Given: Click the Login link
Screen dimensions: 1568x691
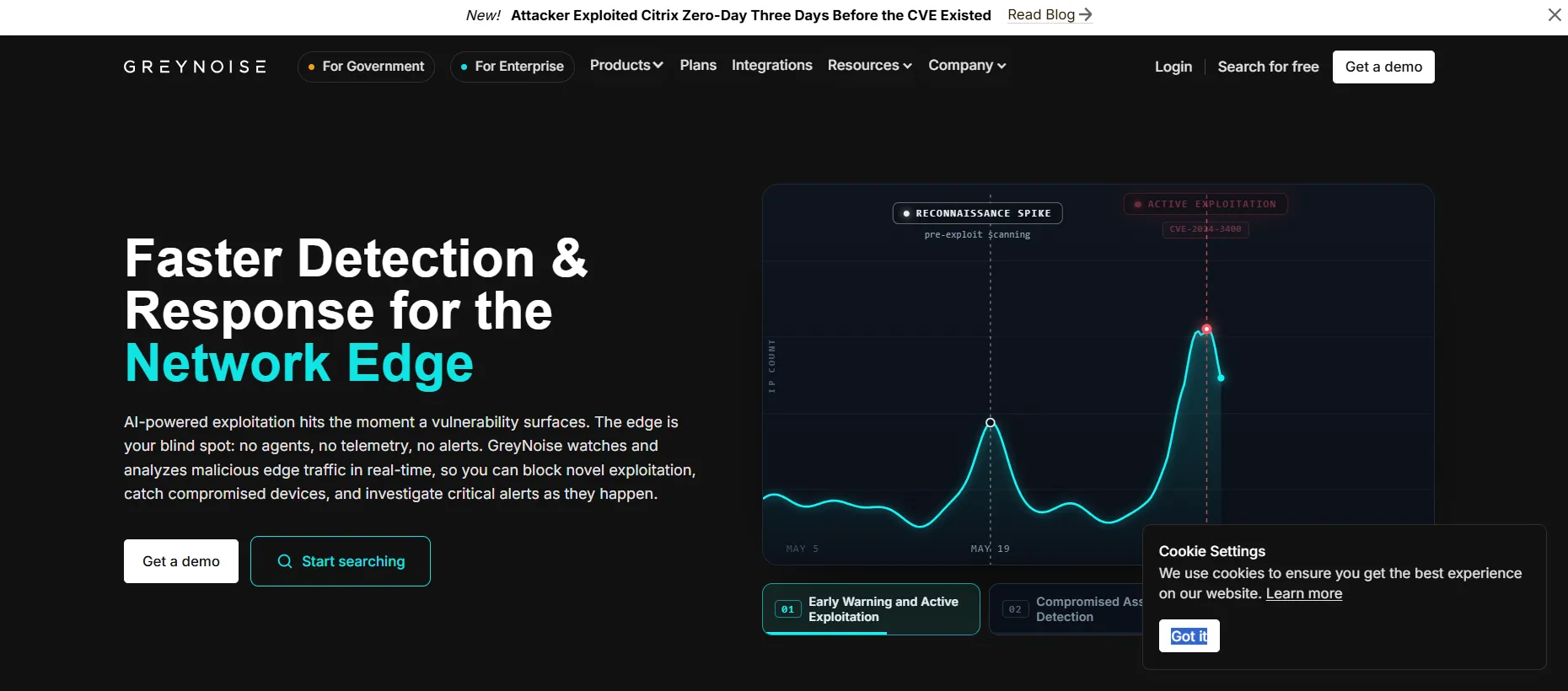Looking at the screenshot, I should [x=1173, y=67].
